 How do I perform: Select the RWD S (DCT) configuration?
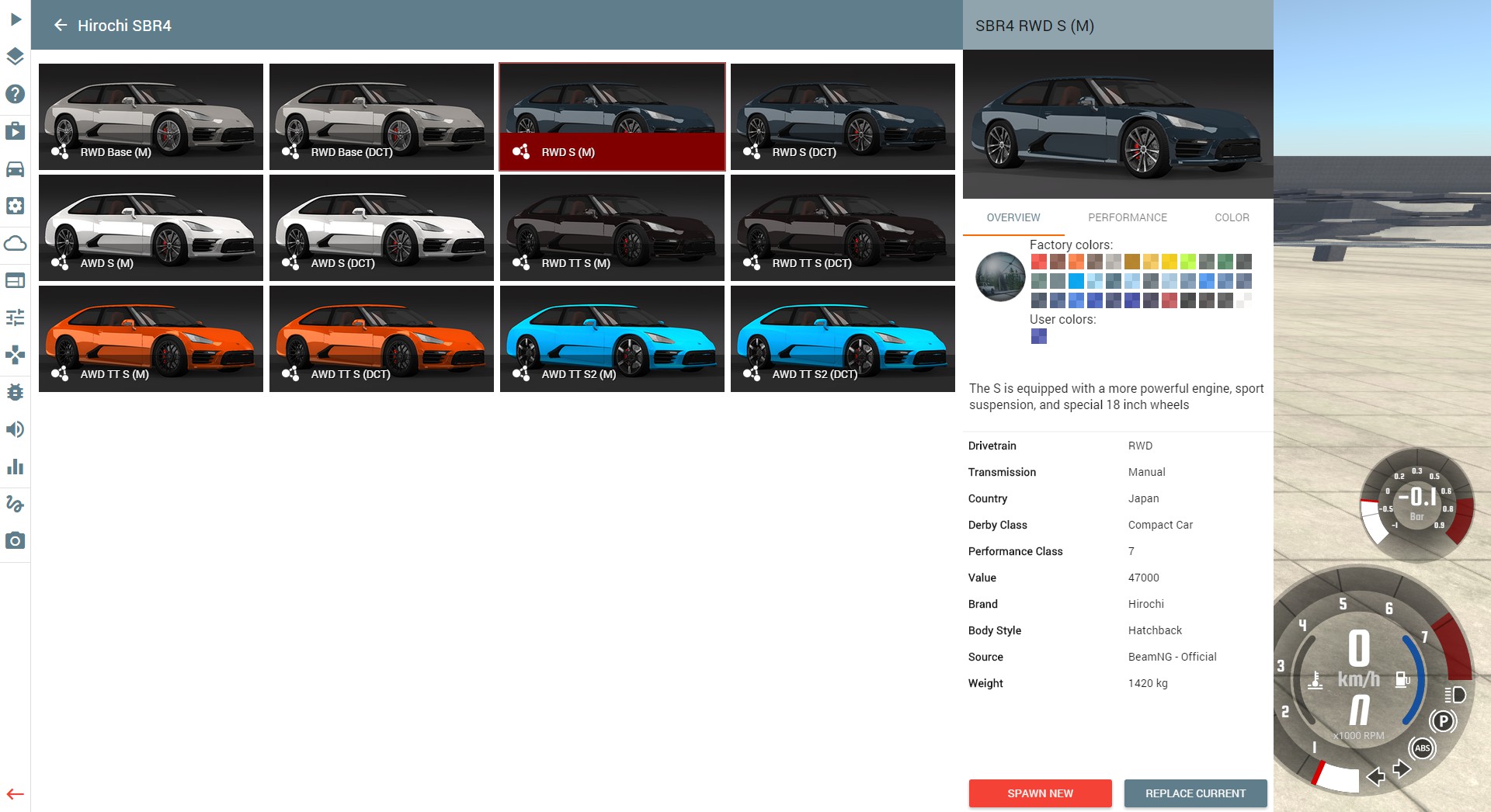click(x=843, y=116)
